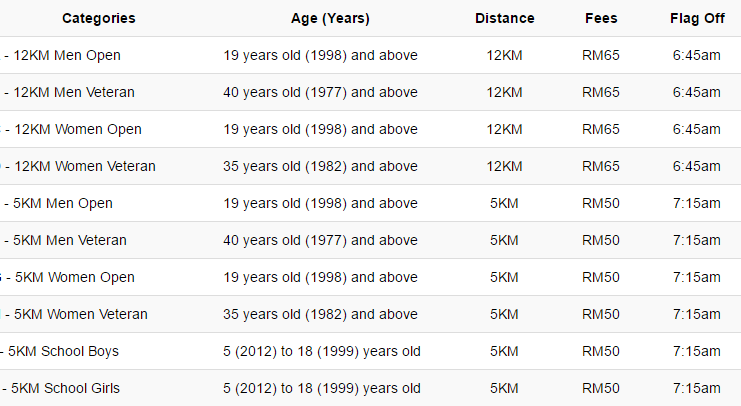Click the RM65 fee for 12KM Men Open
741x406 pixels.
(601, 55)
